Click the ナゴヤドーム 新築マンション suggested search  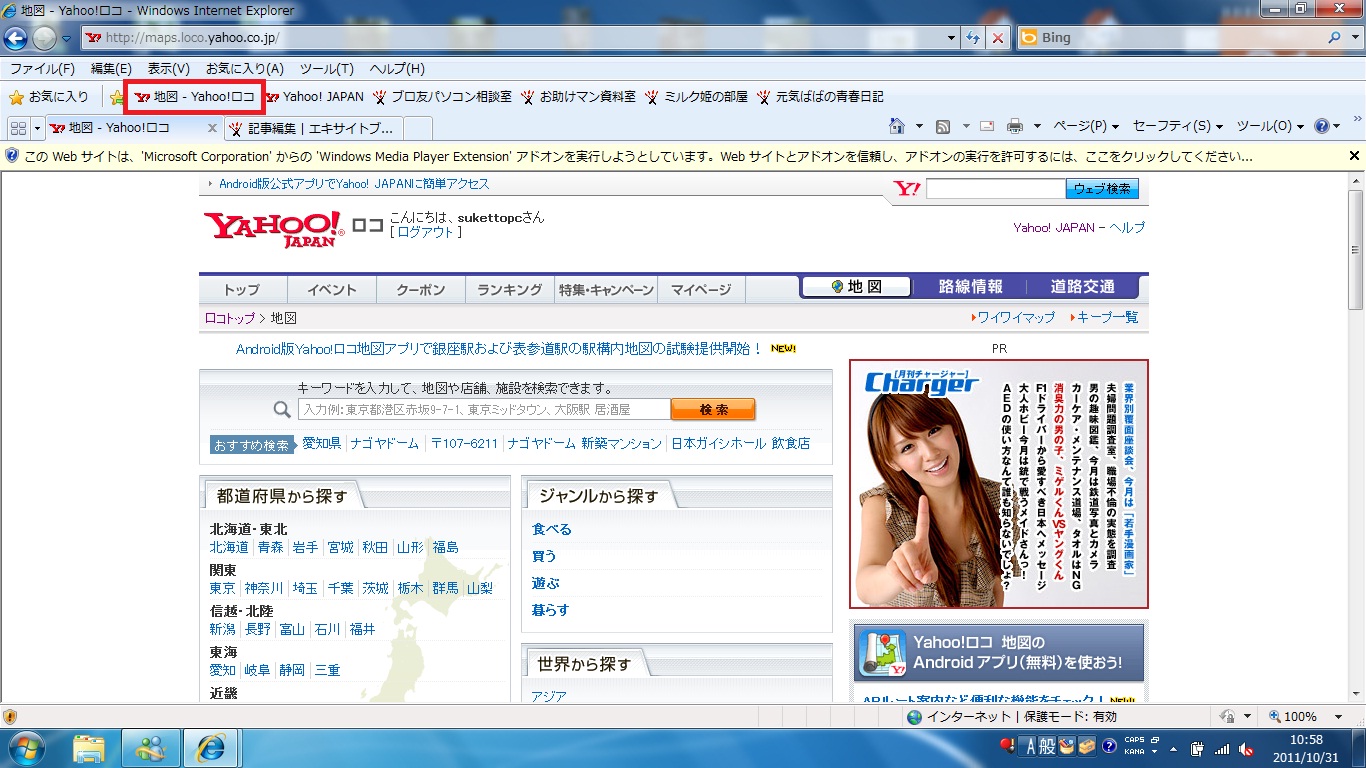pyautogui.click(x=584, y=443)
